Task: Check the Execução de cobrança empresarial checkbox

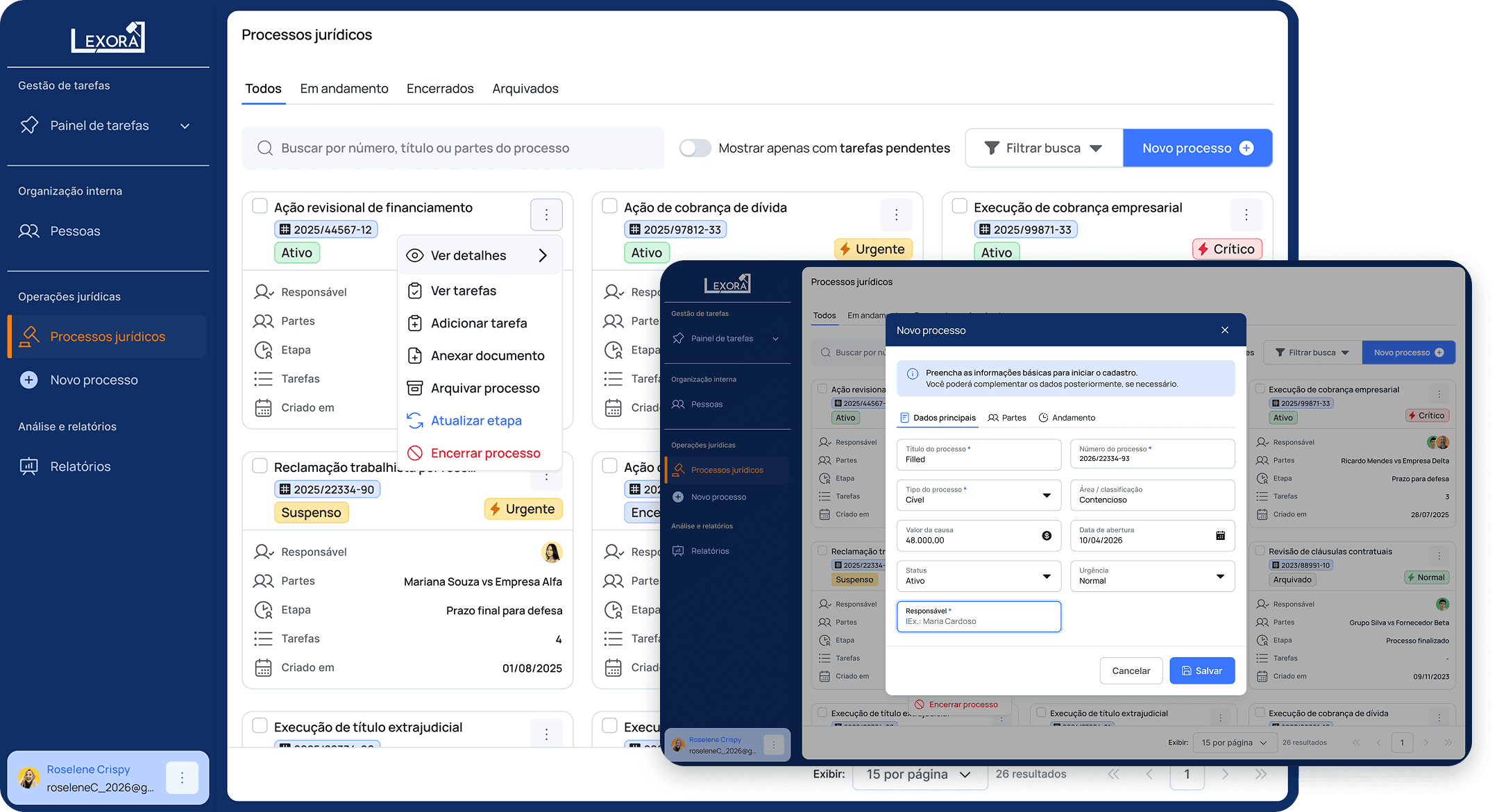Action: (x=959, y=206)
